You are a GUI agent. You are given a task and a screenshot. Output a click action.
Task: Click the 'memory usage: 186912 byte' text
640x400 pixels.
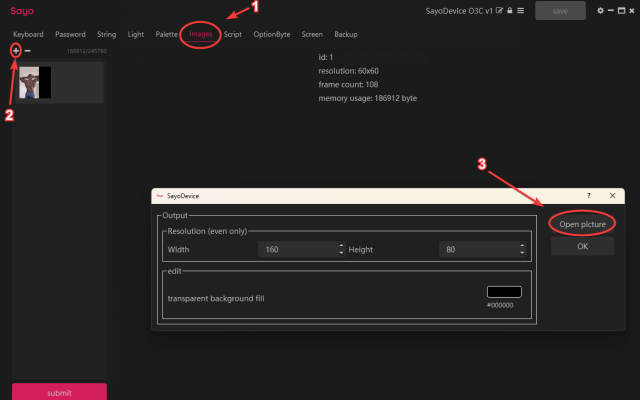point(367,98)
